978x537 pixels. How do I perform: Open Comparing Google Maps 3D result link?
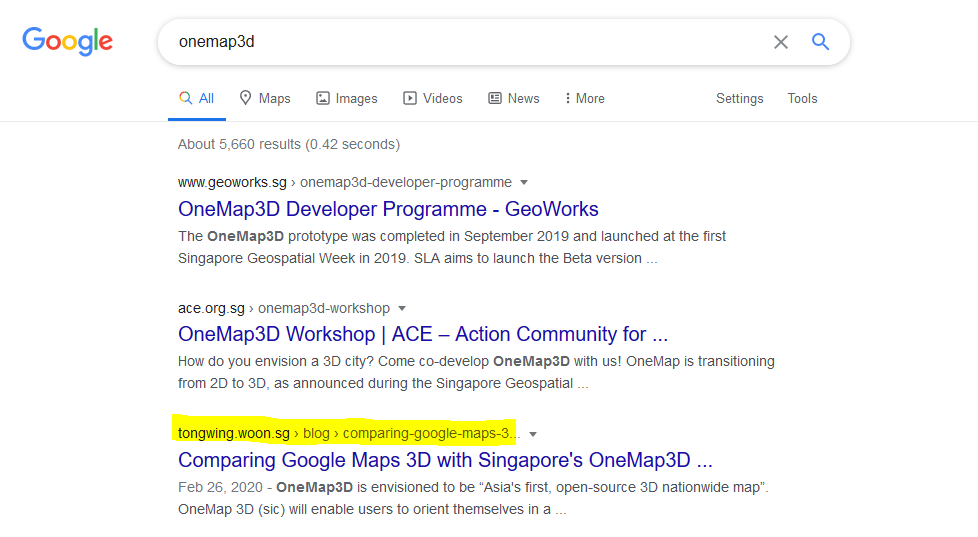coord(445,460)
